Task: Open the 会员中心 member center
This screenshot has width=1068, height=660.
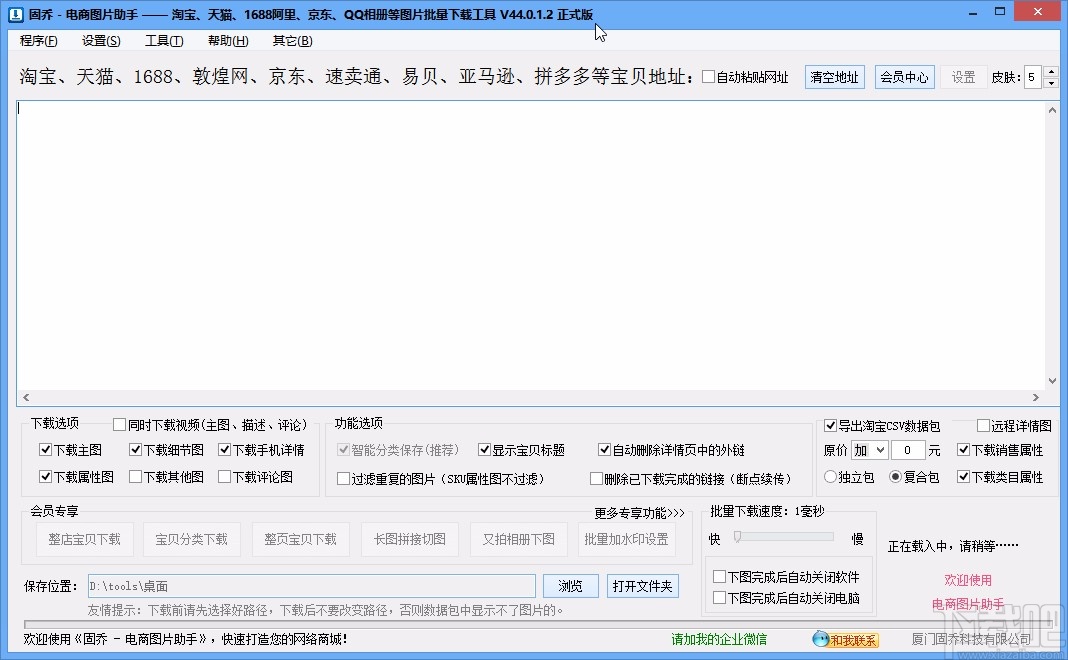Action: click(904, 76)
